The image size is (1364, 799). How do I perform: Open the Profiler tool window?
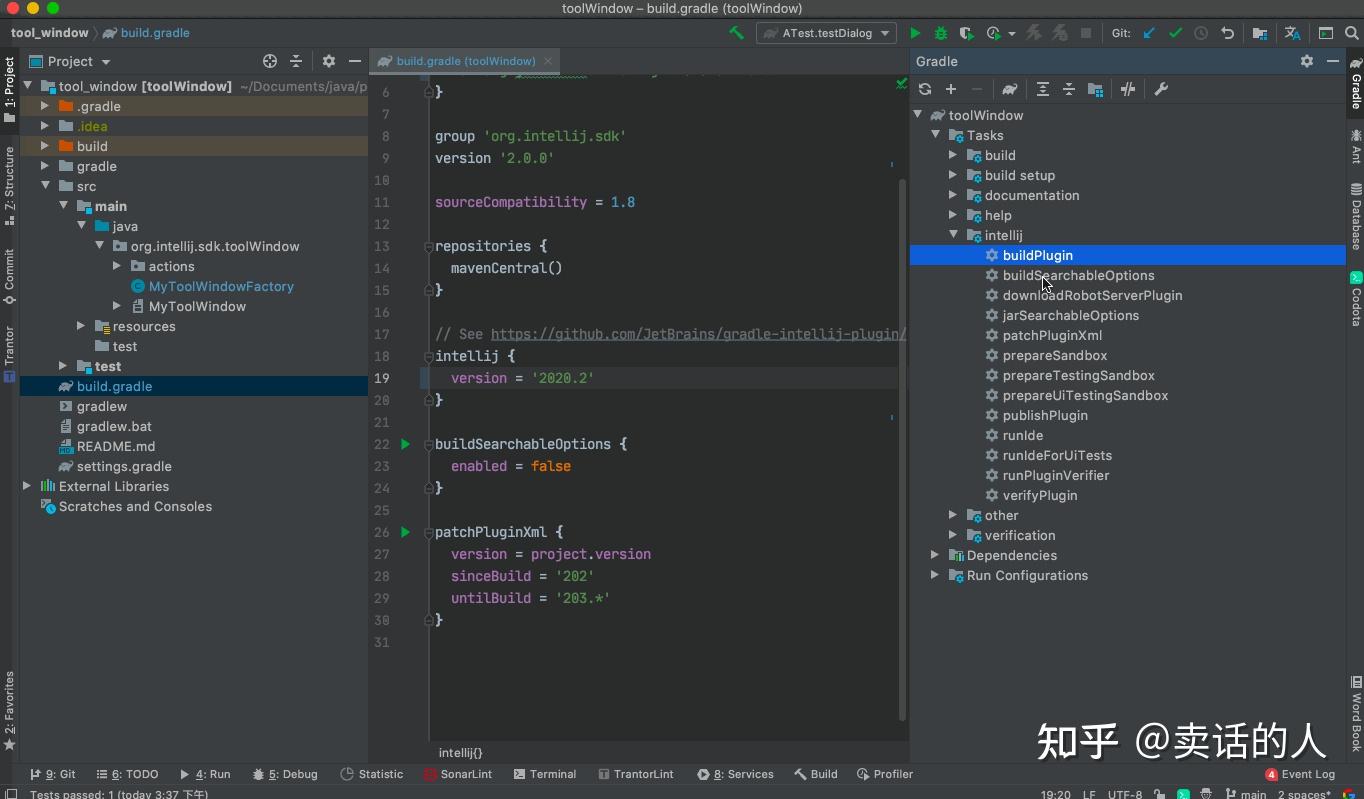(885, 774)
